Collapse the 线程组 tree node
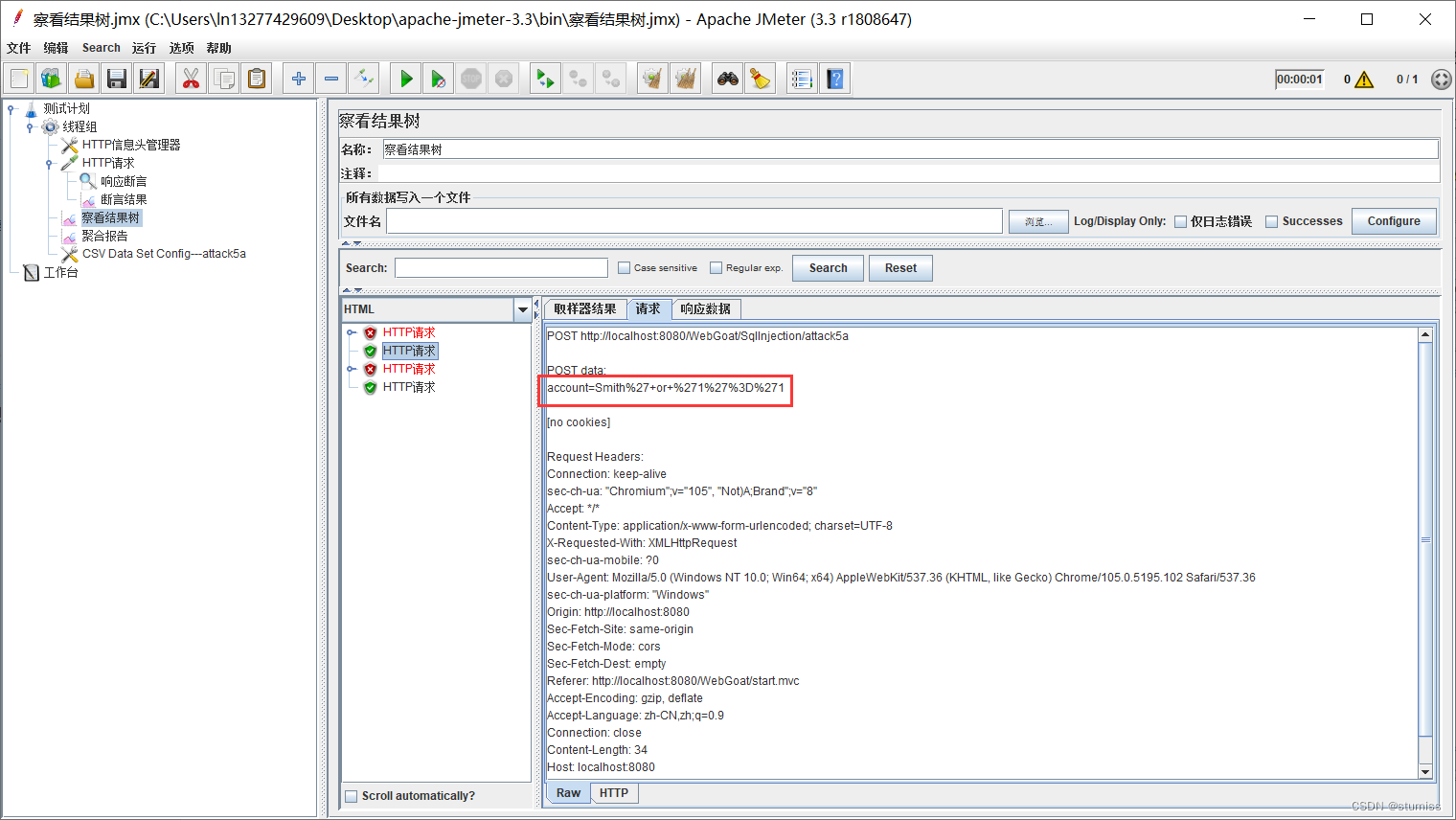The image size is (1456, 820). click(30, 126)
